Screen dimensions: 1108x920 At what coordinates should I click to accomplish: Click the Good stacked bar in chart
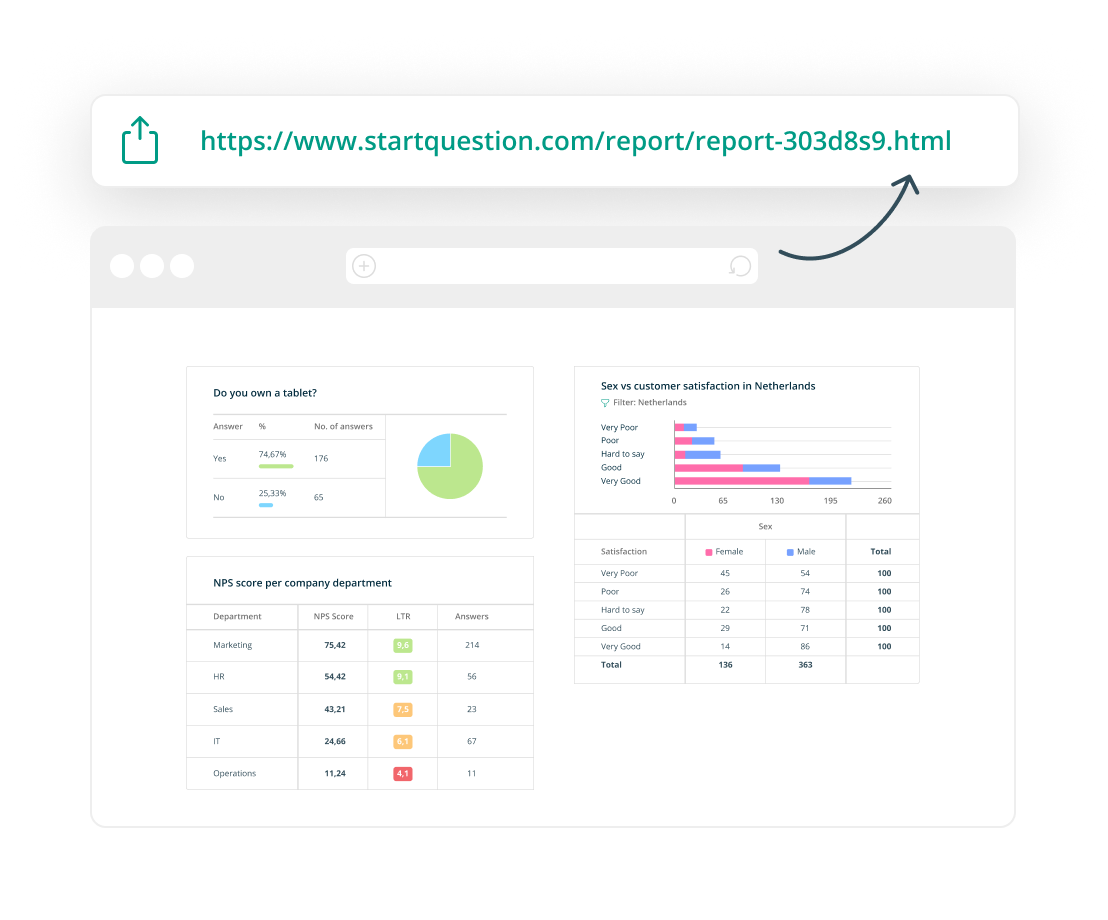point(727,468)
